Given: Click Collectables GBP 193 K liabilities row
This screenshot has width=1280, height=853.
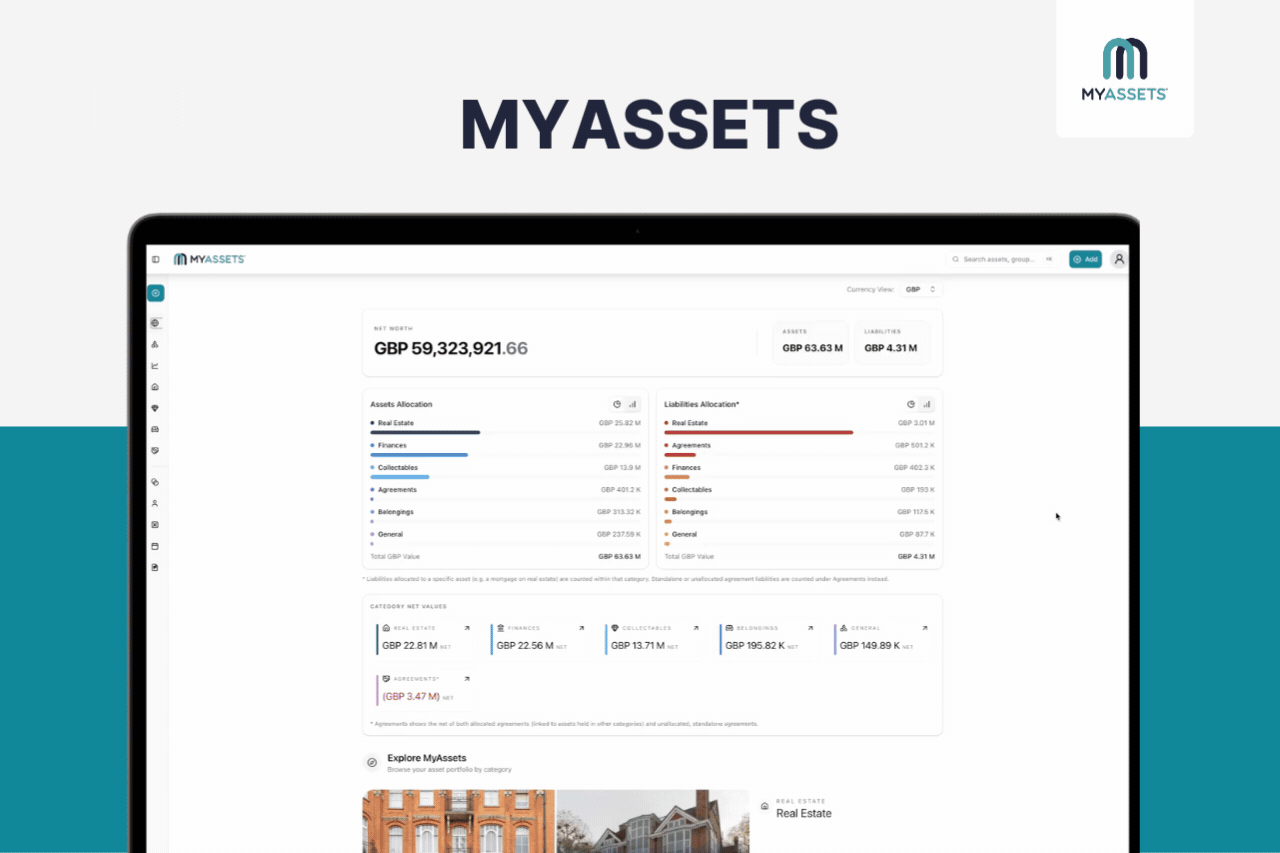Looking at the screenshot, I should click(x=799, y=493).
